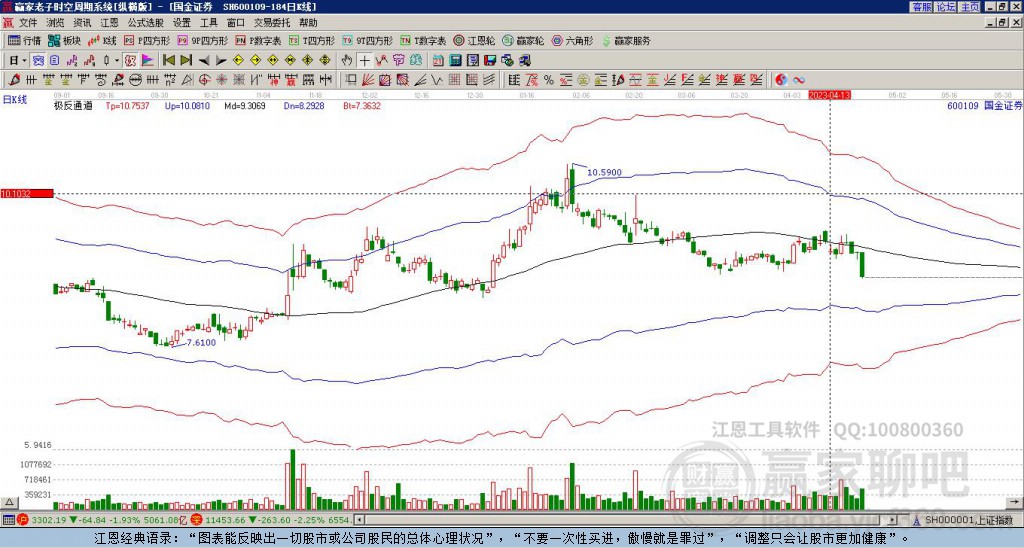The image size is (1024, 548).
Task: Click the black right arrow icon
Action: pyautogui.click(x=221, y=60)
